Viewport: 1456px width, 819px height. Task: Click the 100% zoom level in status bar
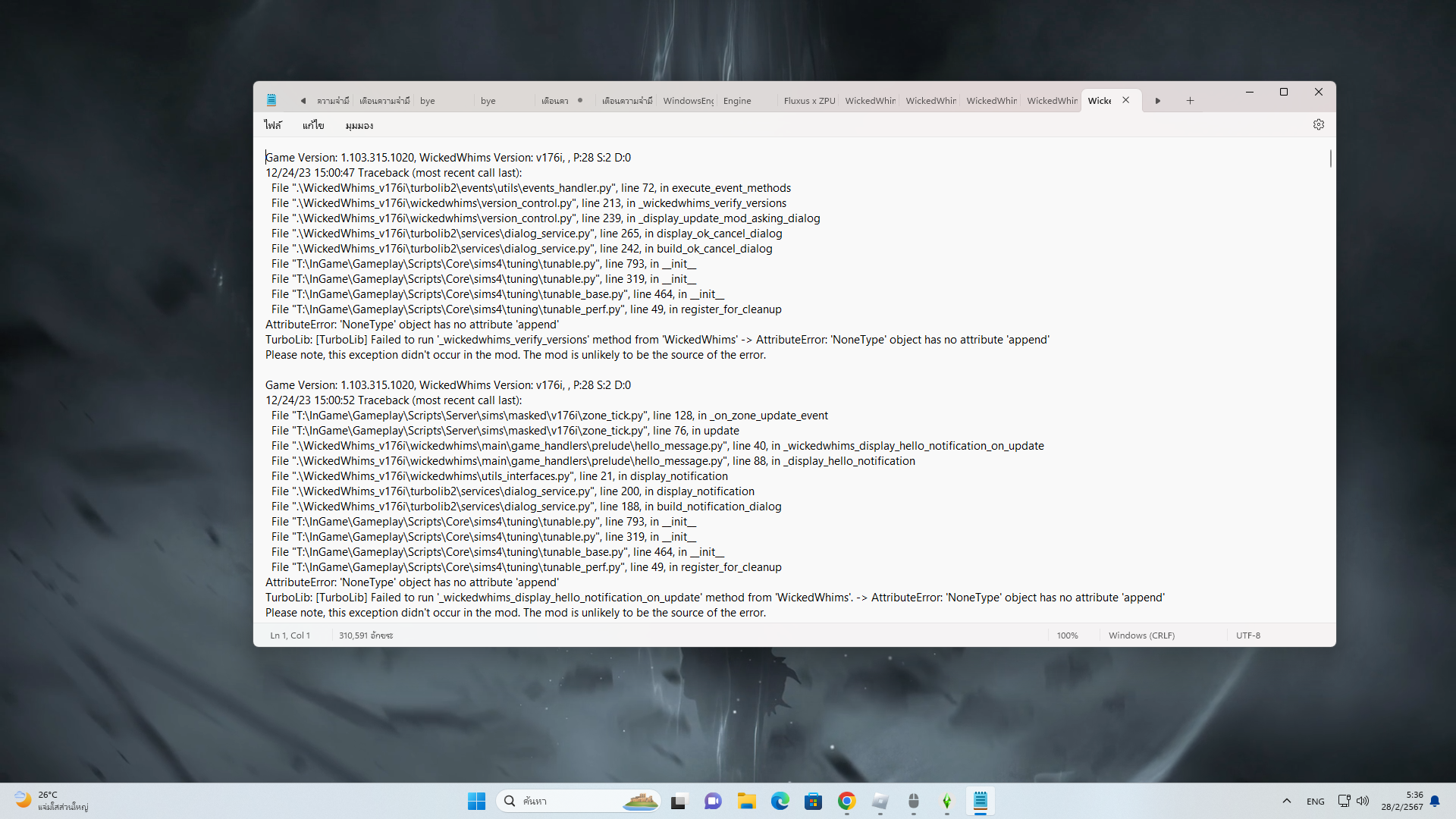[1068, 635]
